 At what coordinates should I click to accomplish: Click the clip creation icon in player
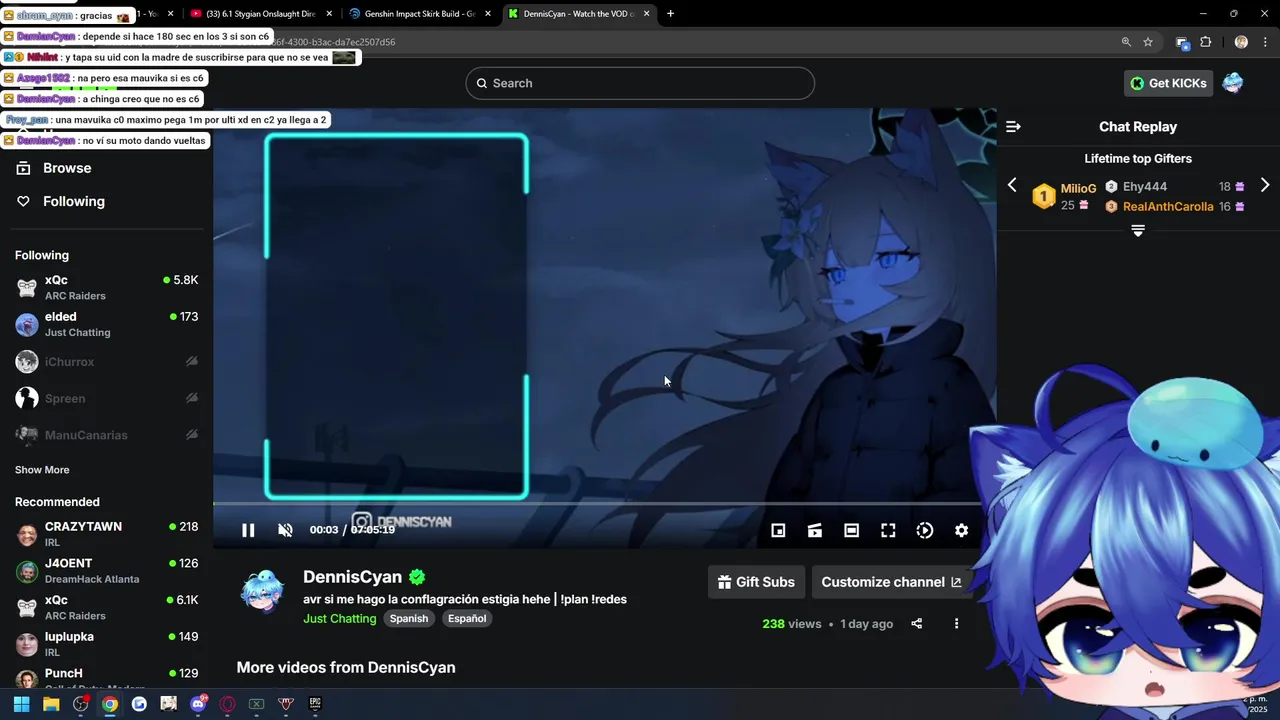pyautogui.click(x=815, y=531)
